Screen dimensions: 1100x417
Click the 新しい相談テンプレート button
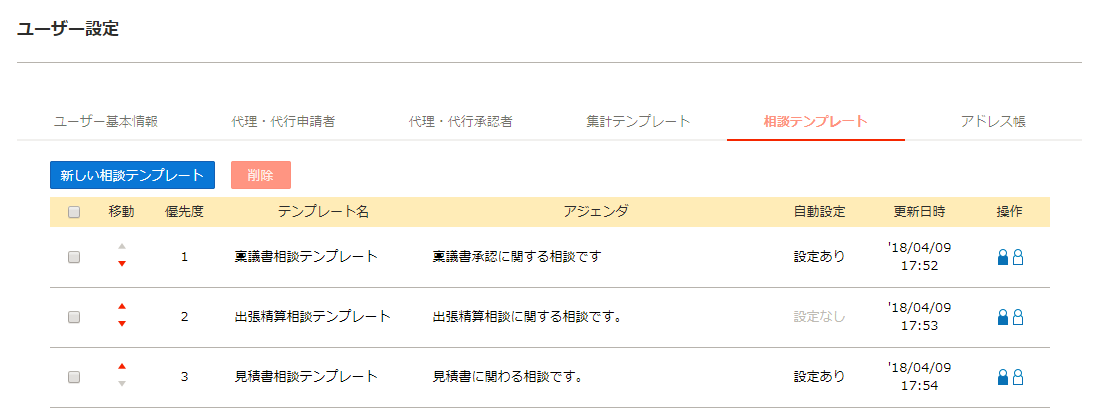coord(133,176)
